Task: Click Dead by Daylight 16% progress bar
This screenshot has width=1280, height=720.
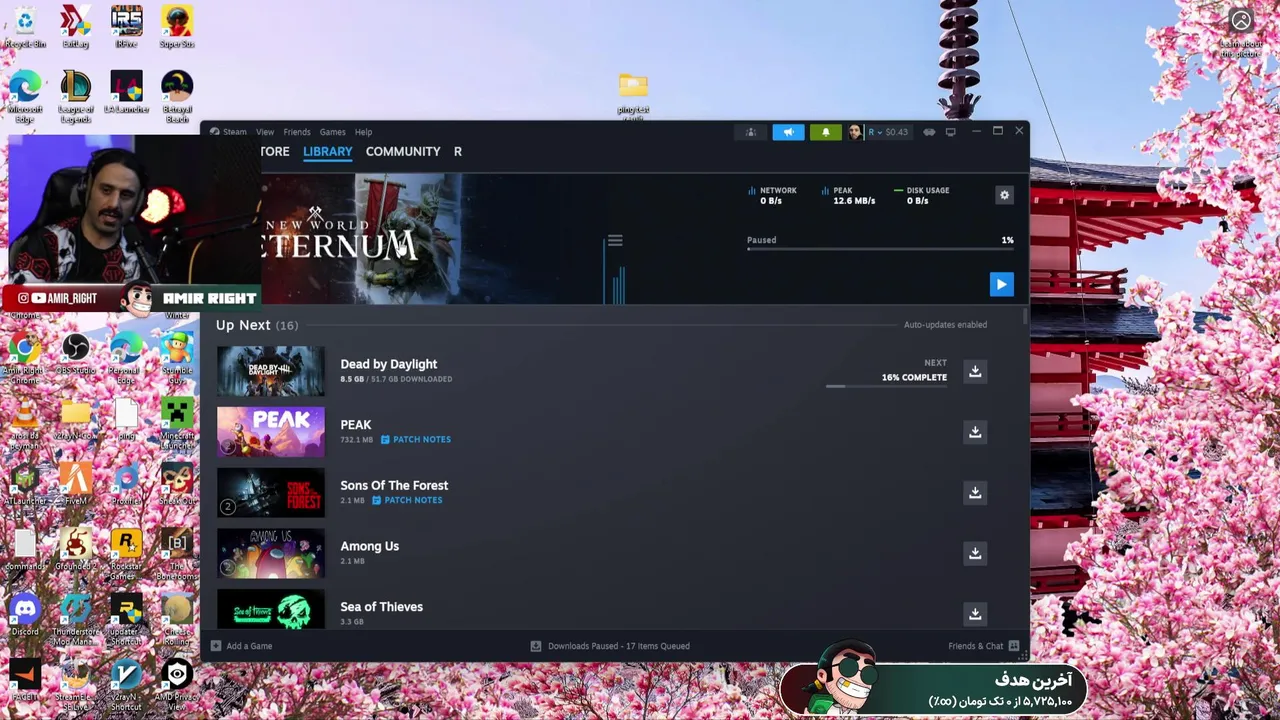Action: pos(886,386)
